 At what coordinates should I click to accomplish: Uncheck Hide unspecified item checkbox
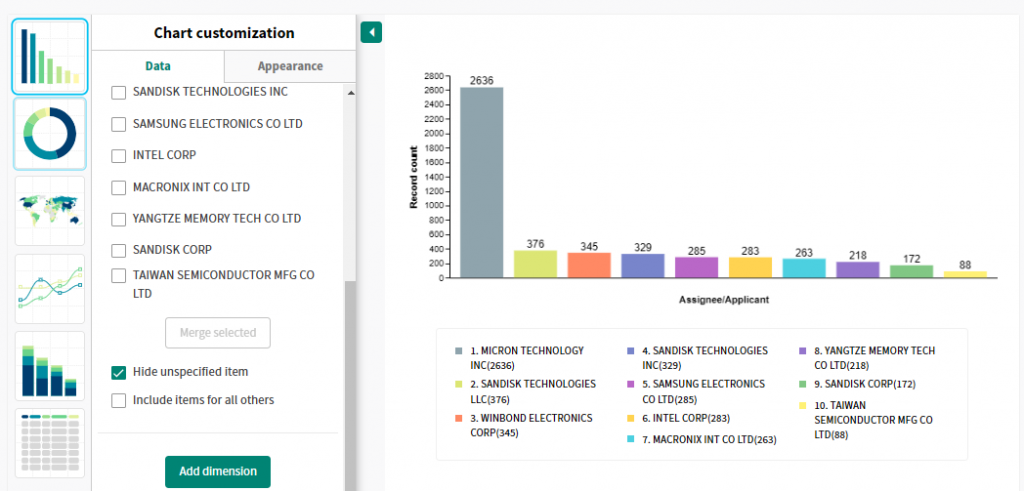tap(118, 372)
